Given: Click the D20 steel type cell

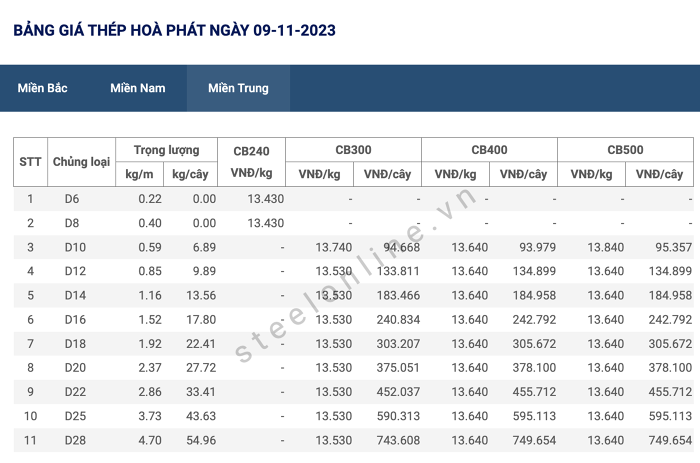Looking at the screenshot, I should [x=75, y=367].
